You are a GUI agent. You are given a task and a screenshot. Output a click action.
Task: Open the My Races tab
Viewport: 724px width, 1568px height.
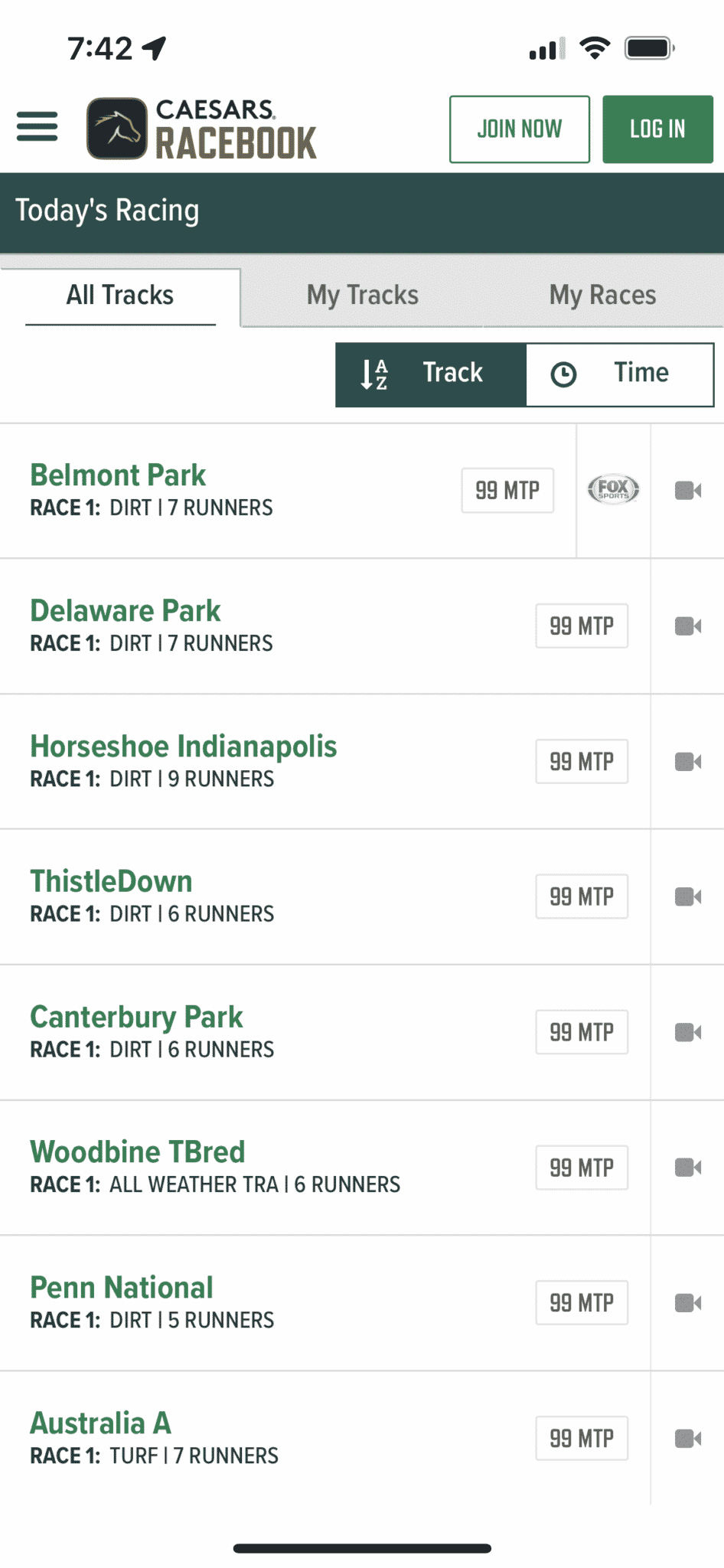(602, 295)
